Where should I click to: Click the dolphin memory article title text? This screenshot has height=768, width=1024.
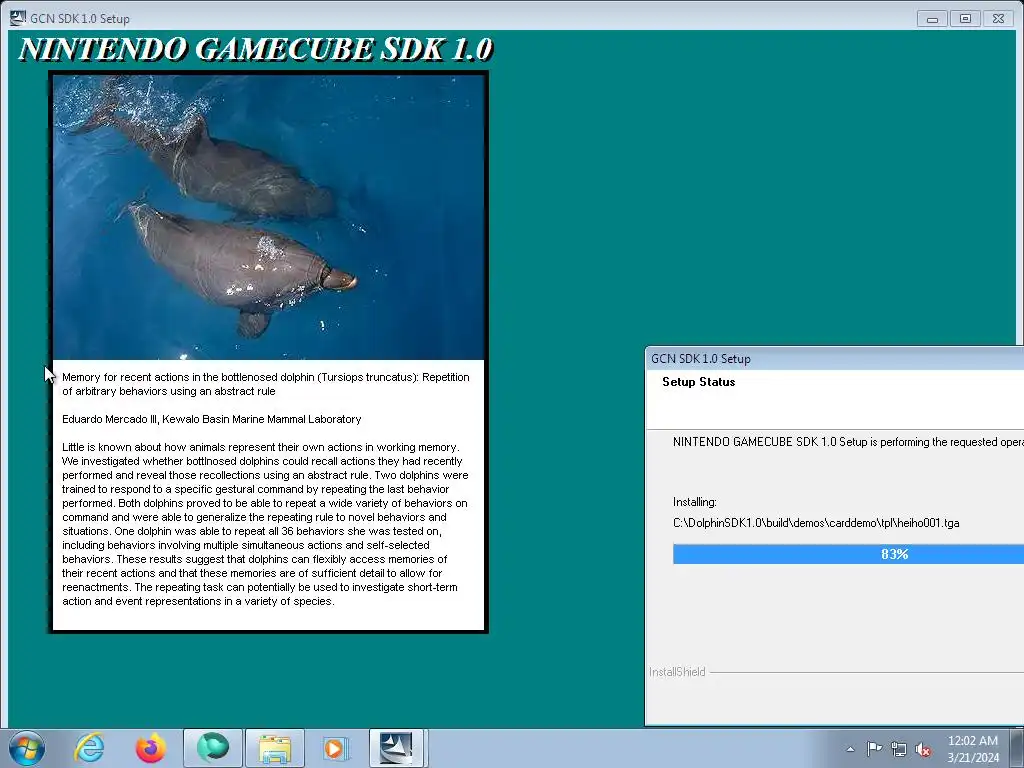[266, 384]
